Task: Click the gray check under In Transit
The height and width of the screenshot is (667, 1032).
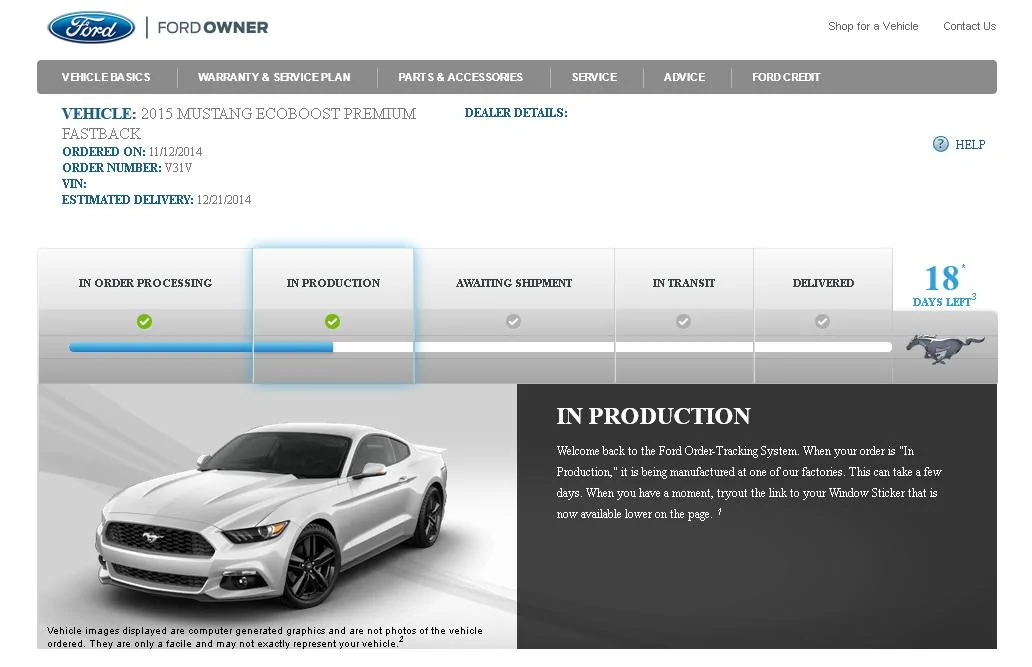Action: click(x=683, y=321)
